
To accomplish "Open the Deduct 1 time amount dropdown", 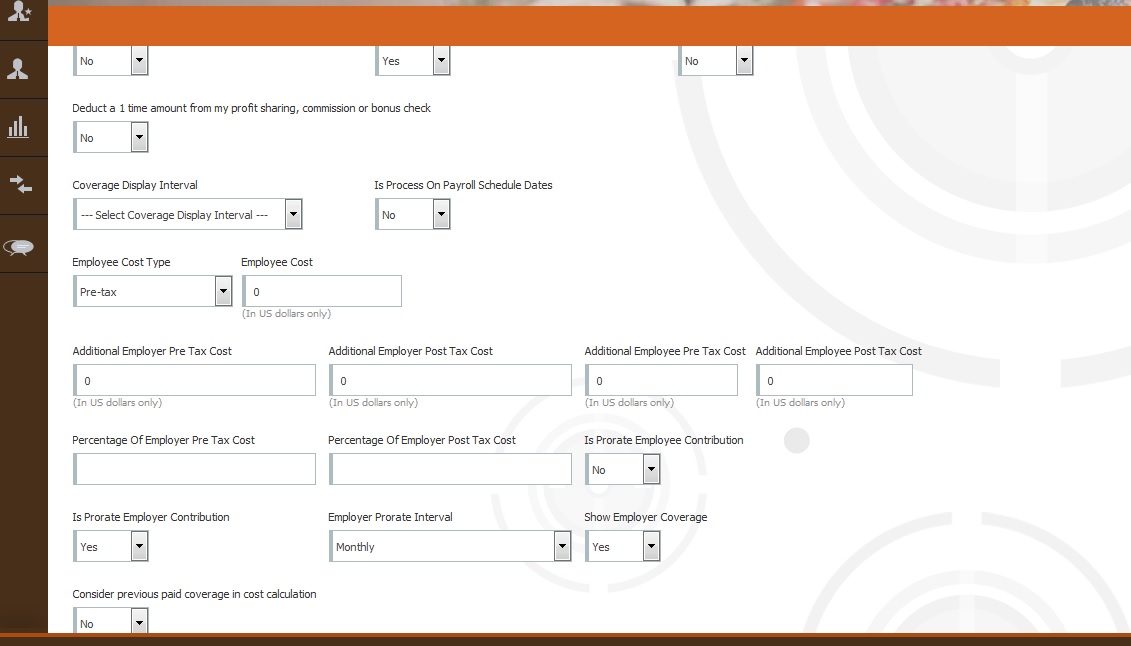I will pyautogui.click(x=111, y=137).
